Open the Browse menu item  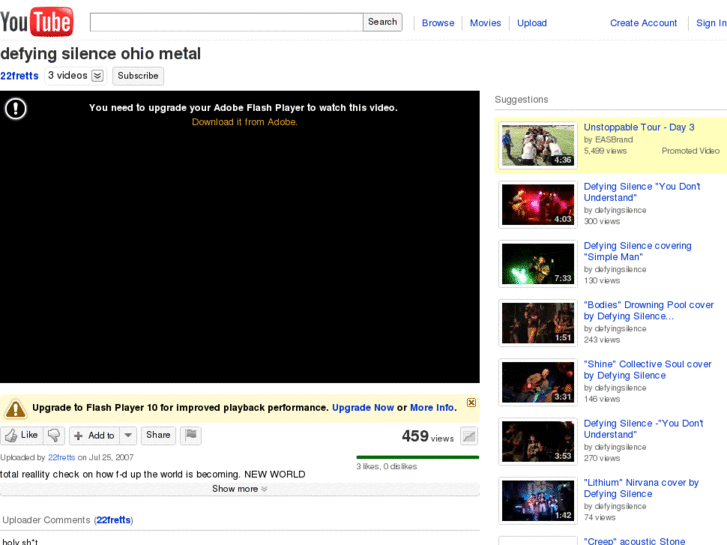[438, 23]
